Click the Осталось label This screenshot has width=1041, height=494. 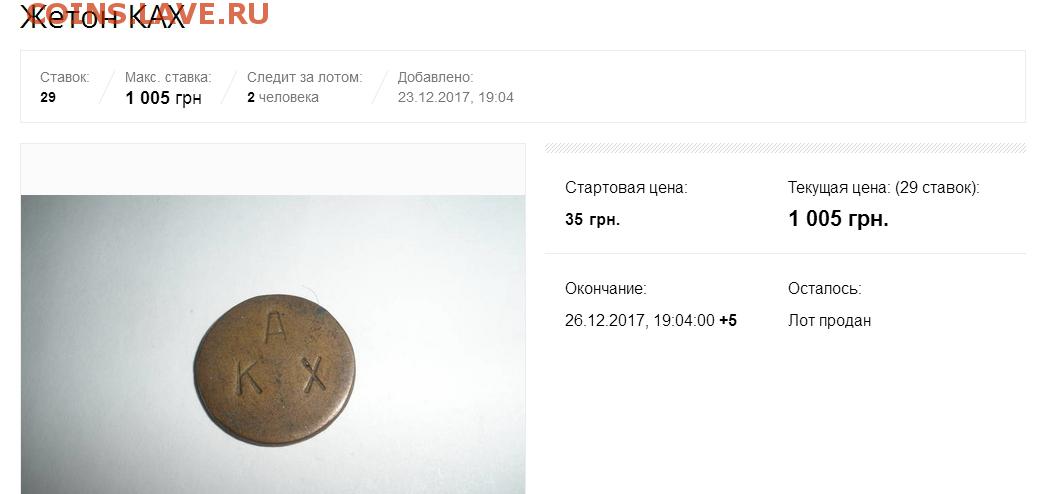coord(825,289)
